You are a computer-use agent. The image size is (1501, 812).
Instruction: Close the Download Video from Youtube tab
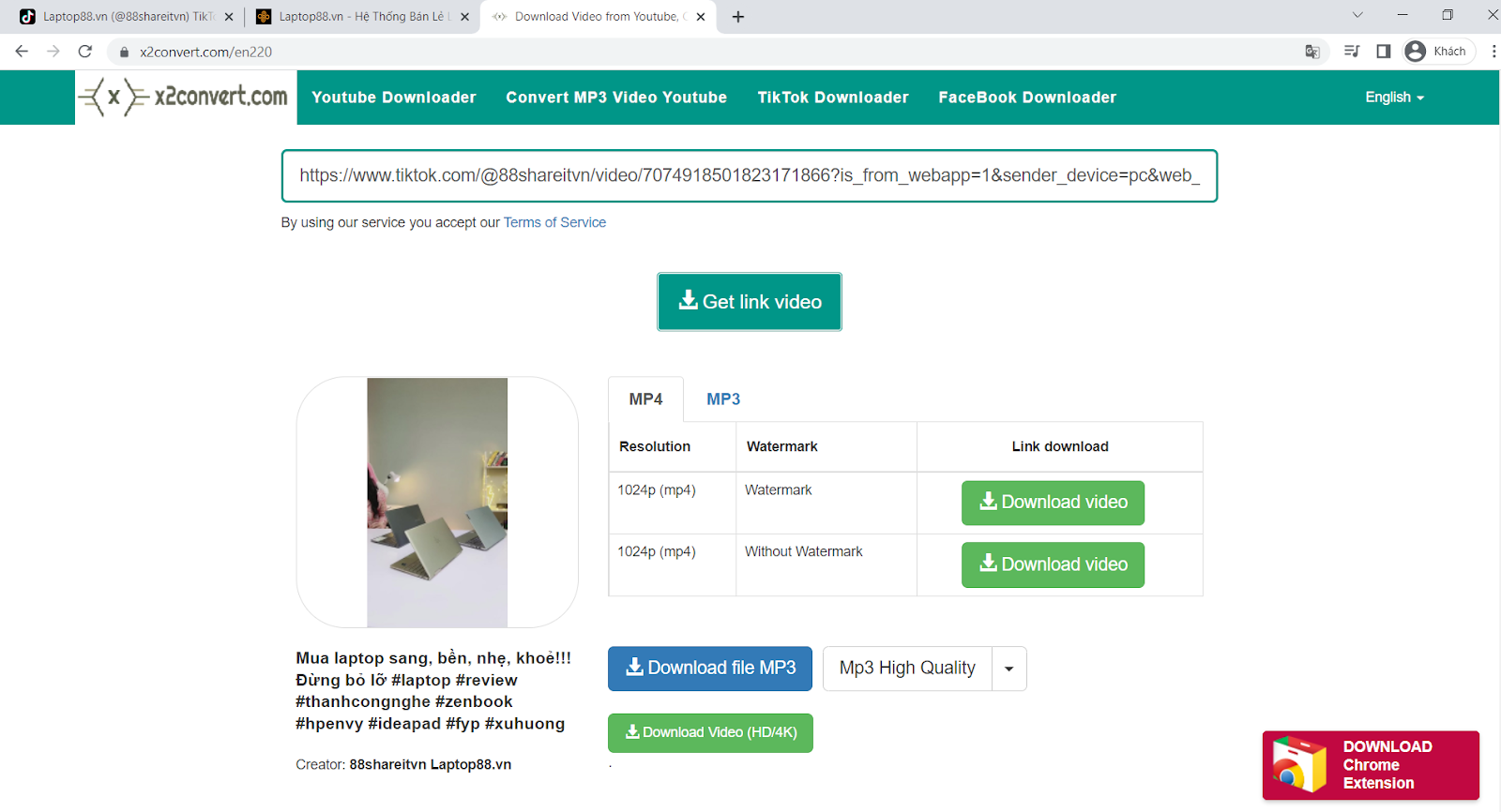pos(701,17)
